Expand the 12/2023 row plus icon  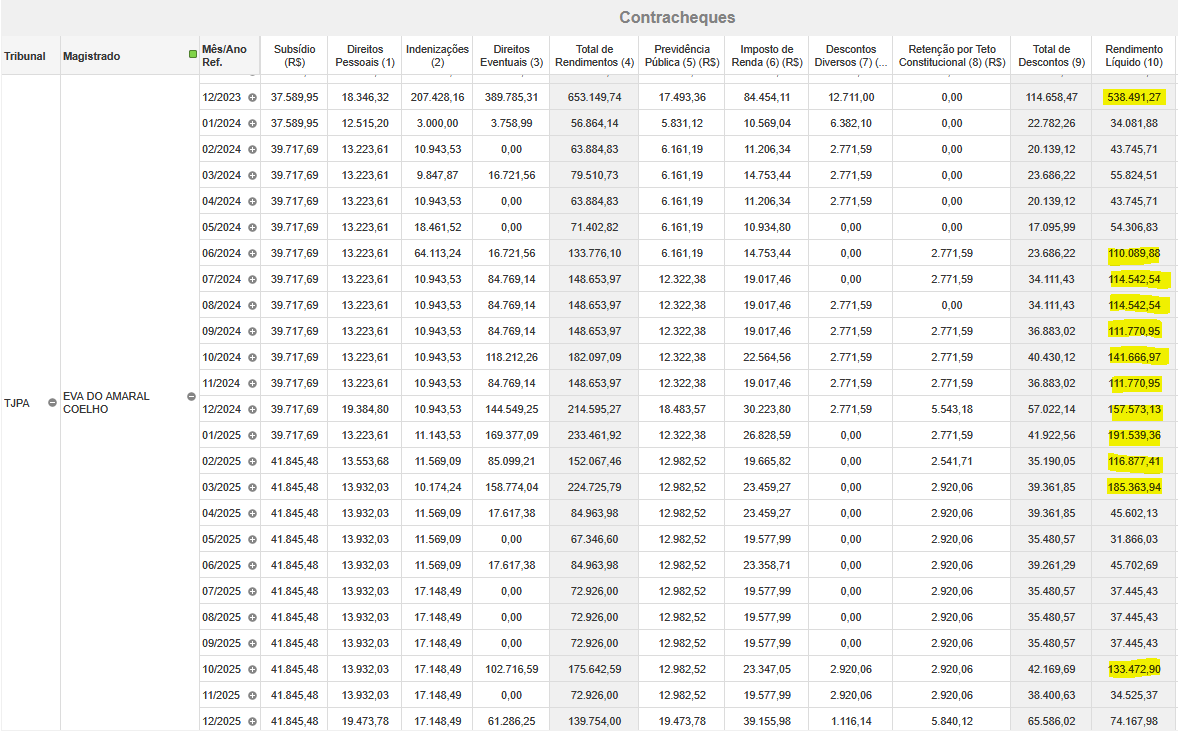click(x=252, y=98)
